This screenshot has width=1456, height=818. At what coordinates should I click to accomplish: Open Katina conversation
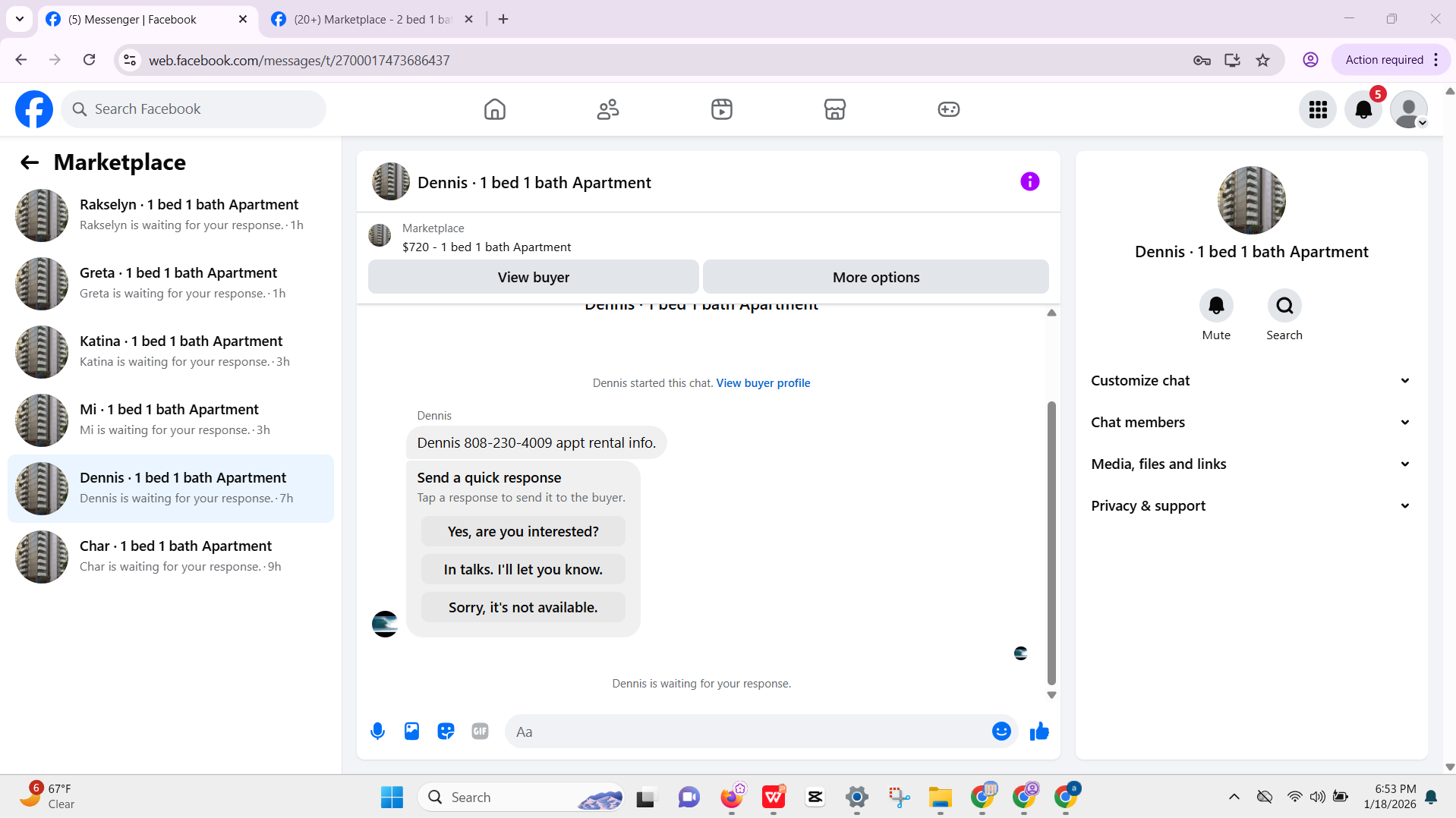point(171,352)
